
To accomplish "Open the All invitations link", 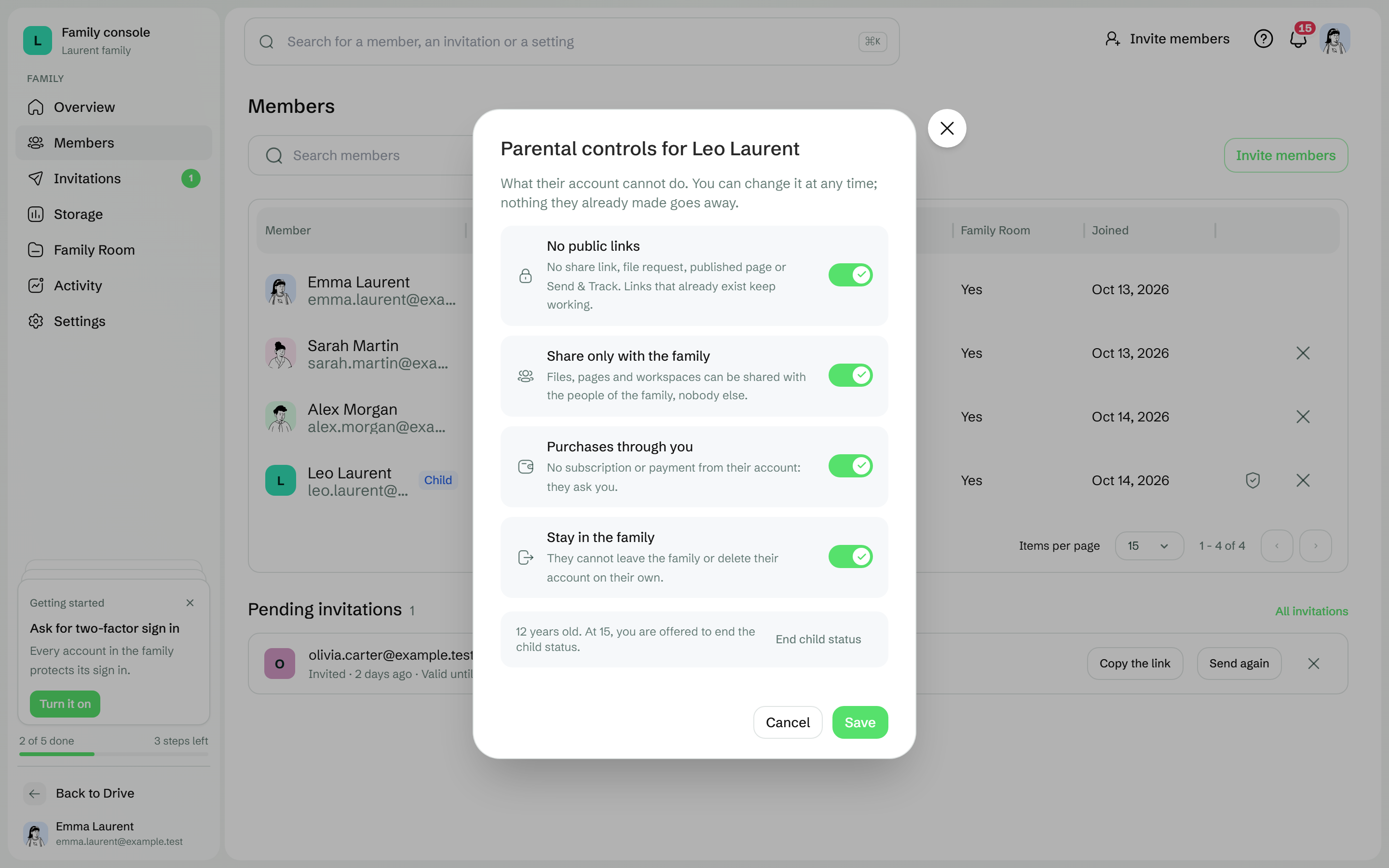I will click(x=1311, y=611).
